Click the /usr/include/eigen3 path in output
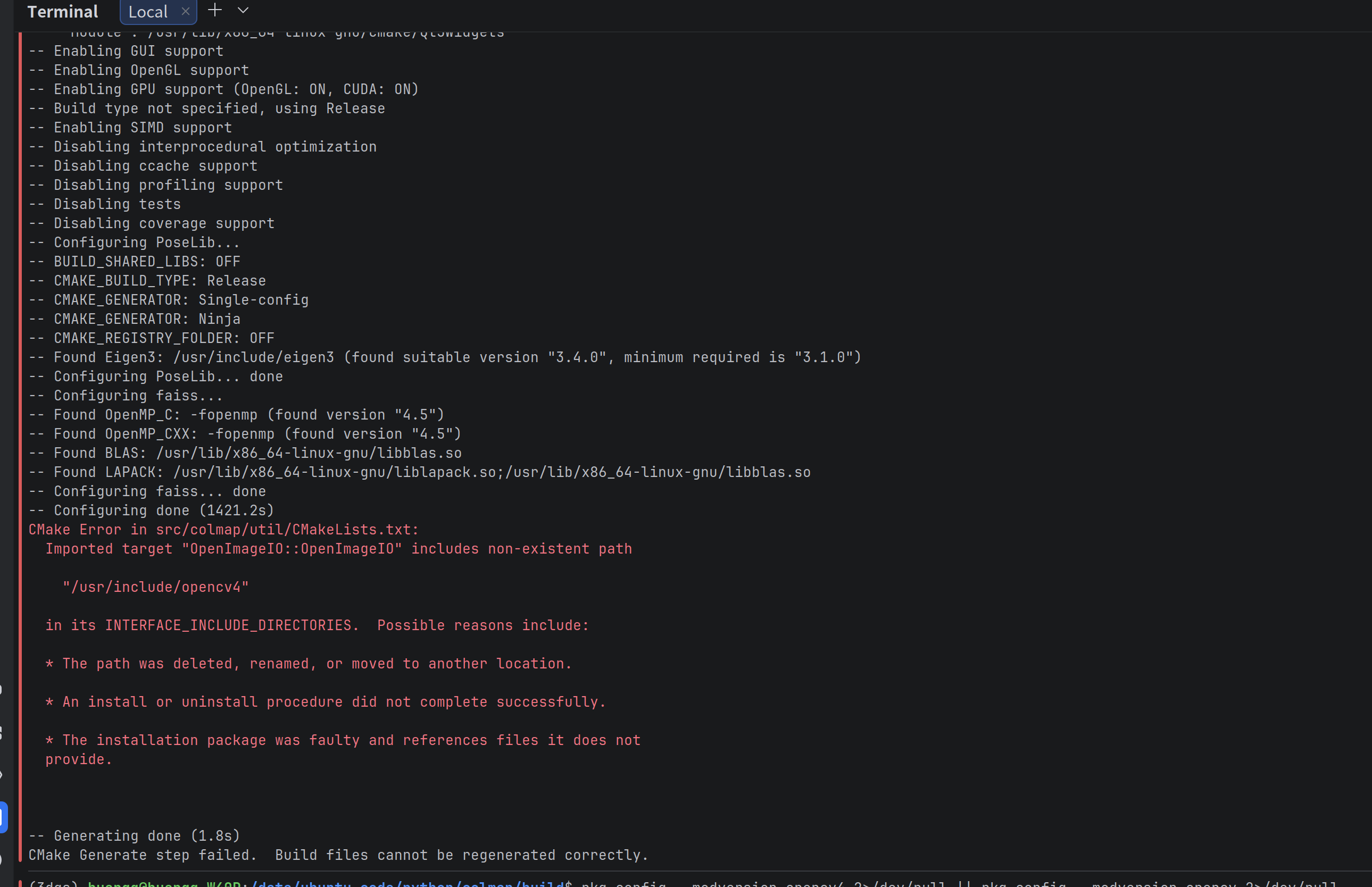This screenshot has height=887, width=1372. point(254,357)
